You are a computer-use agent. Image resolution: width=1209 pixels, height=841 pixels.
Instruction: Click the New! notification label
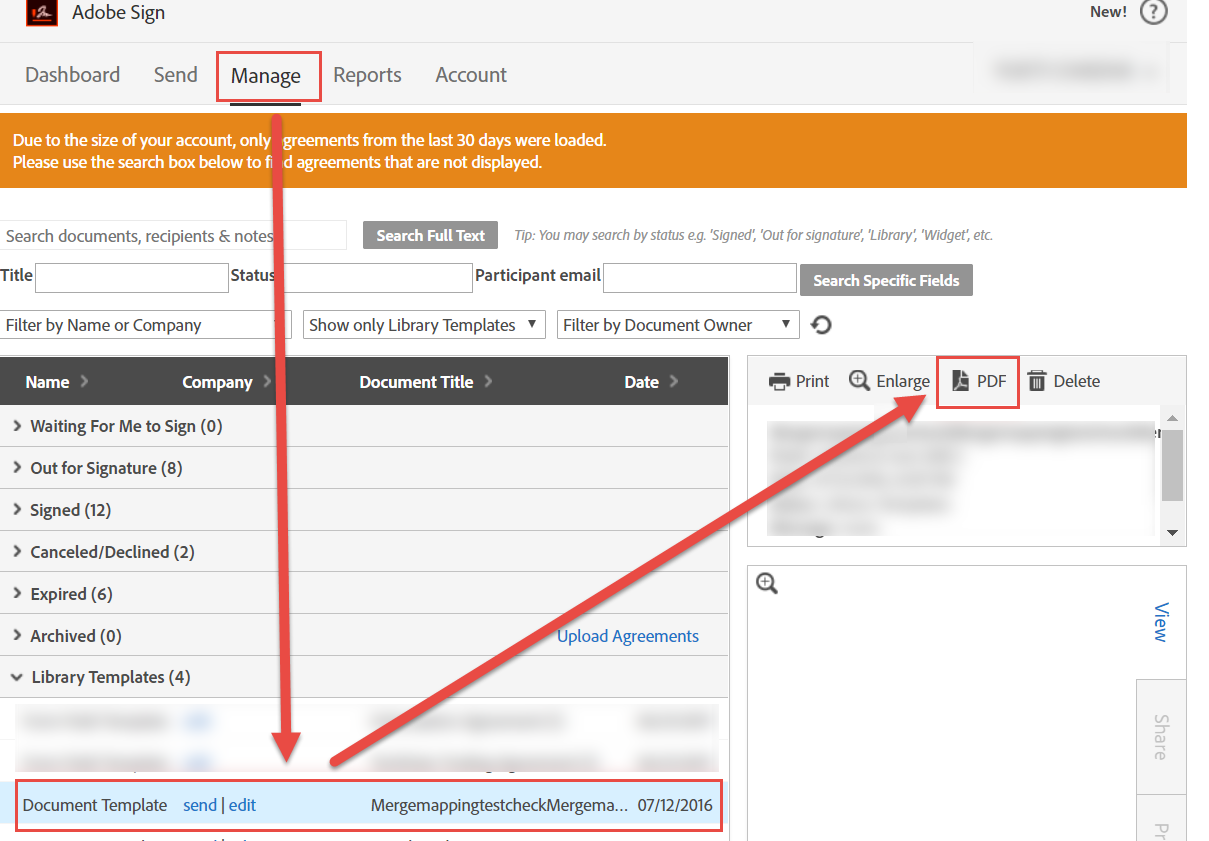(x=1108, y=12)
